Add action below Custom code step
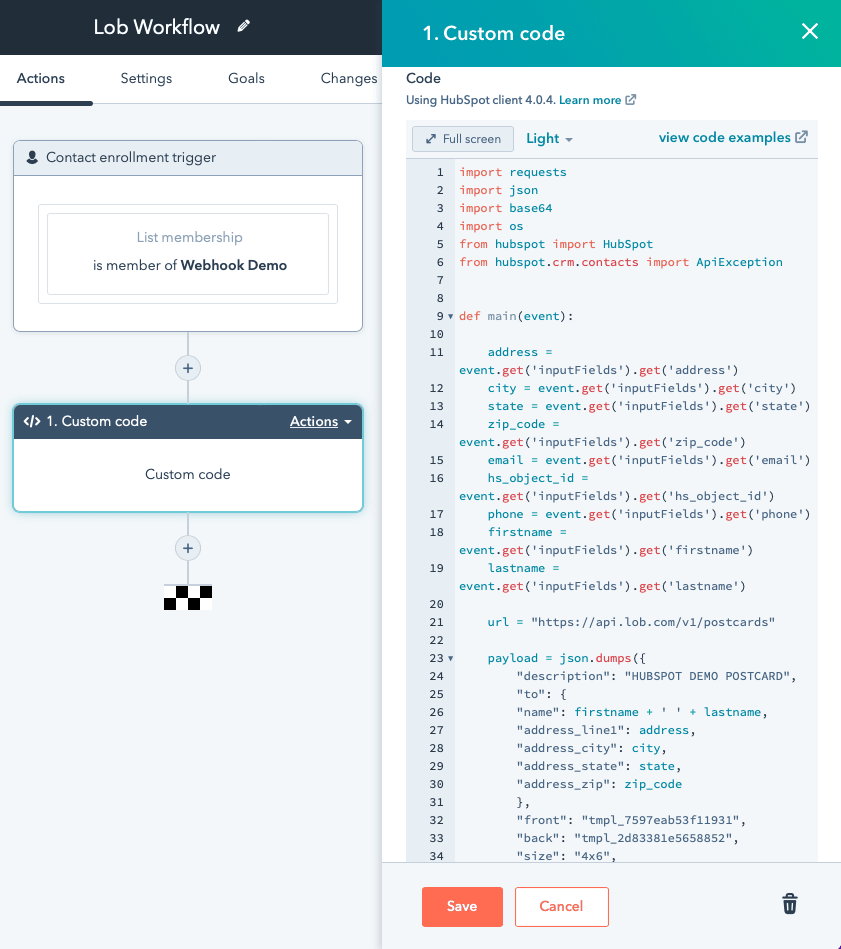 click(x=188, y=548)
